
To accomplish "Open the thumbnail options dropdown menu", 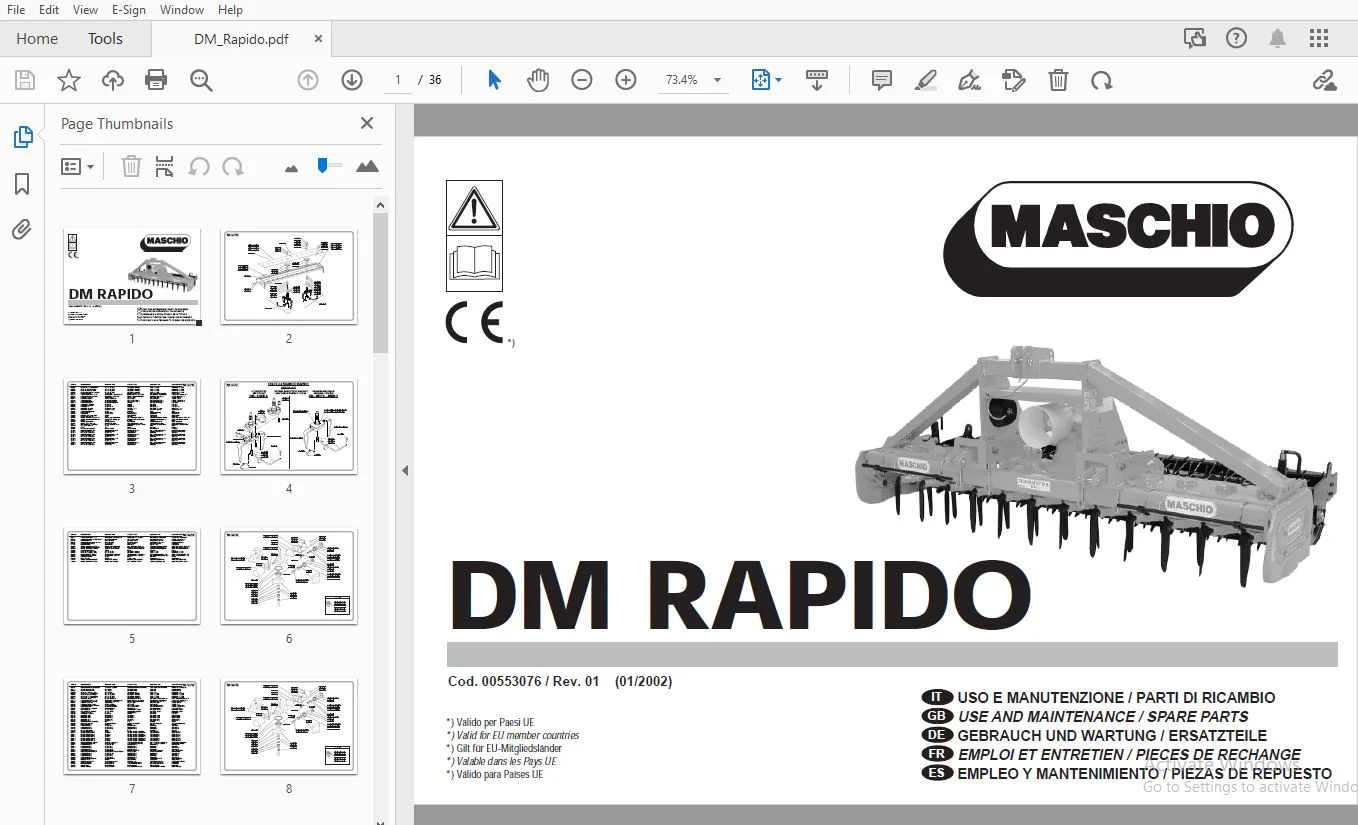I will click(x=78, y=166).
